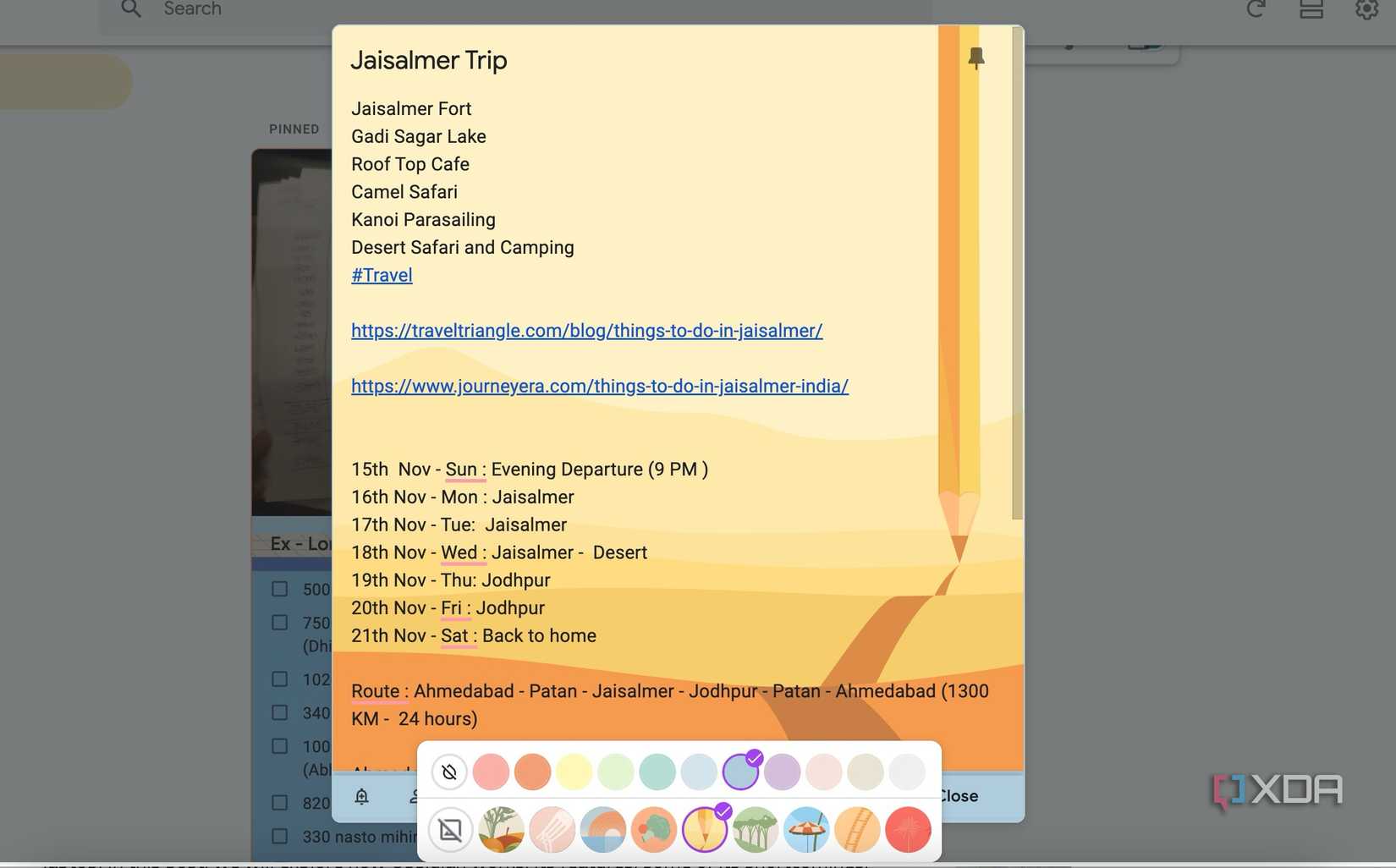The height and width of the screenshot is (868, 1396).
Task: Click the PINNED section label
Action: click(x=294, y=129)
